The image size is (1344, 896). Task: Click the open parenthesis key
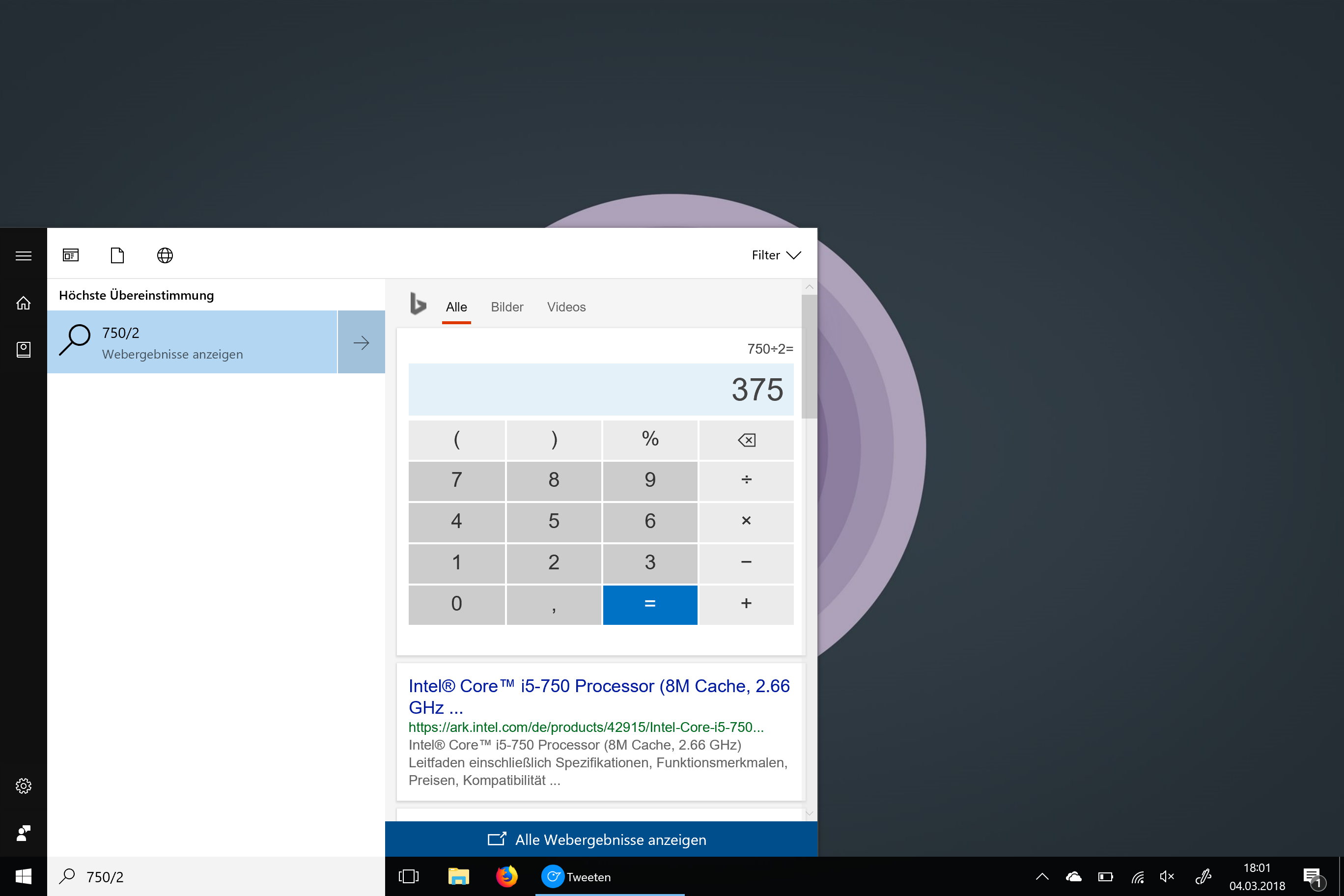456,440
